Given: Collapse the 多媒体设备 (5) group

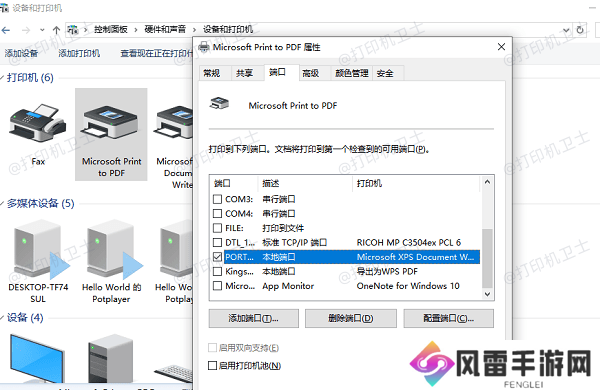Looking at the screenshot, I should click(2, 204).
